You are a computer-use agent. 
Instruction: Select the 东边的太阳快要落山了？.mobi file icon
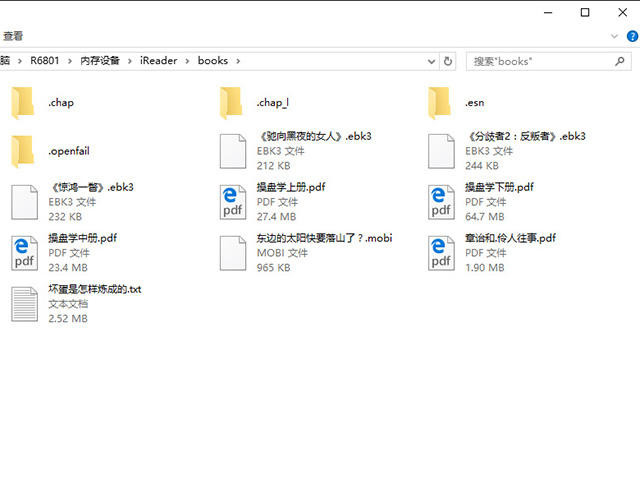tap(233, 253)
